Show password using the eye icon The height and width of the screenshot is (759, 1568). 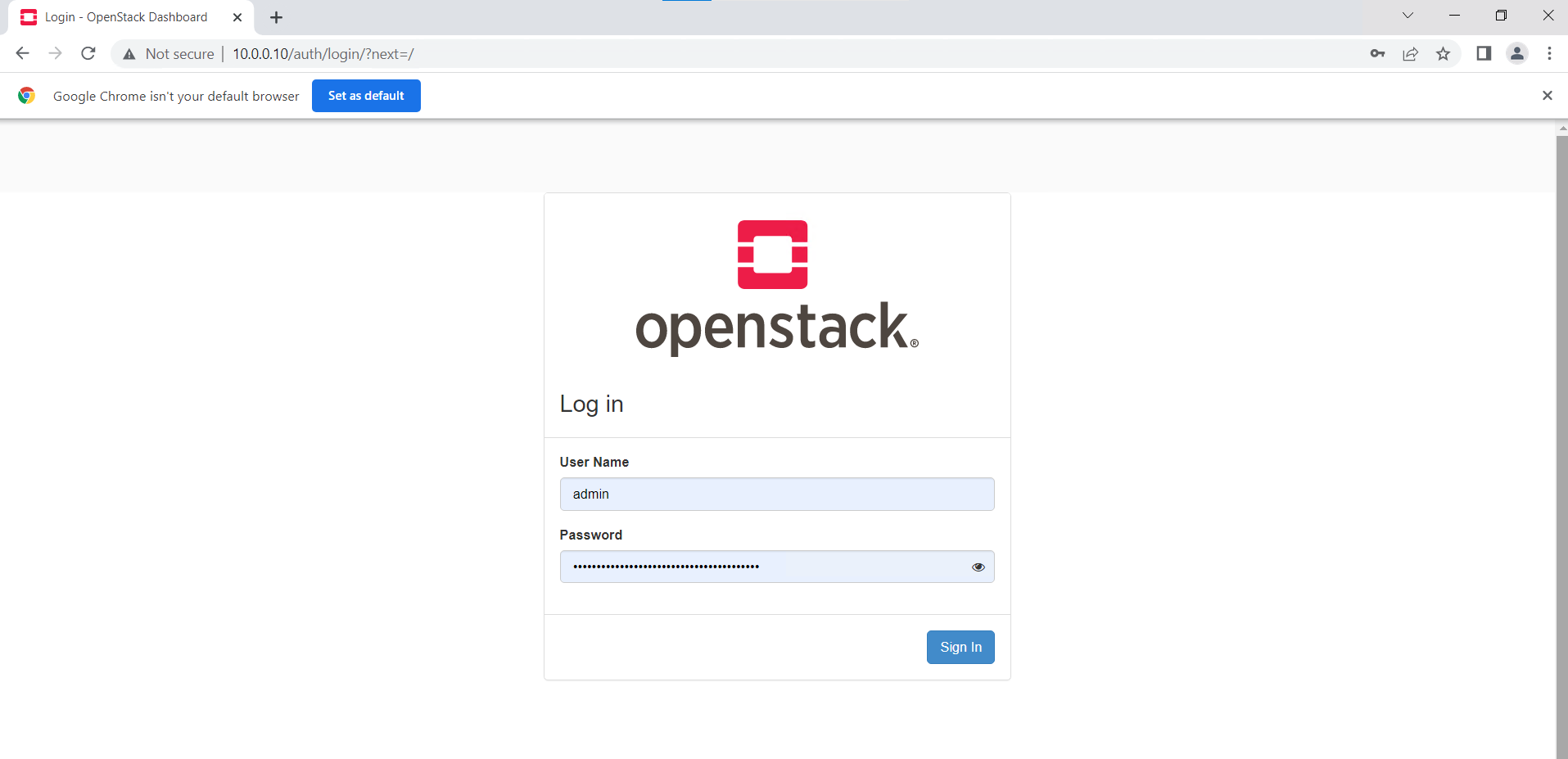point(978,567)
